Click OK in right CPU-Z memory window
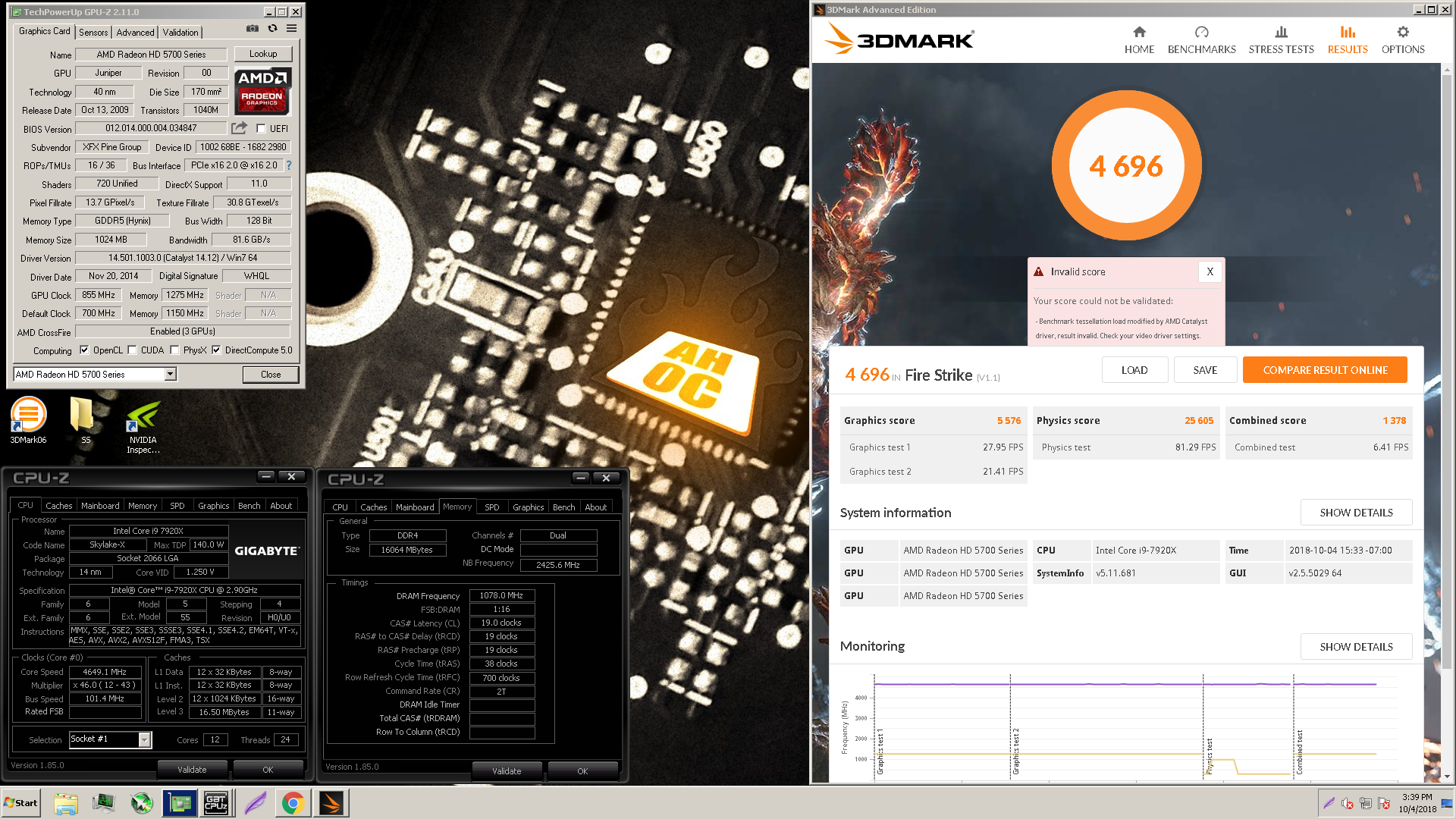 point(582,771)
